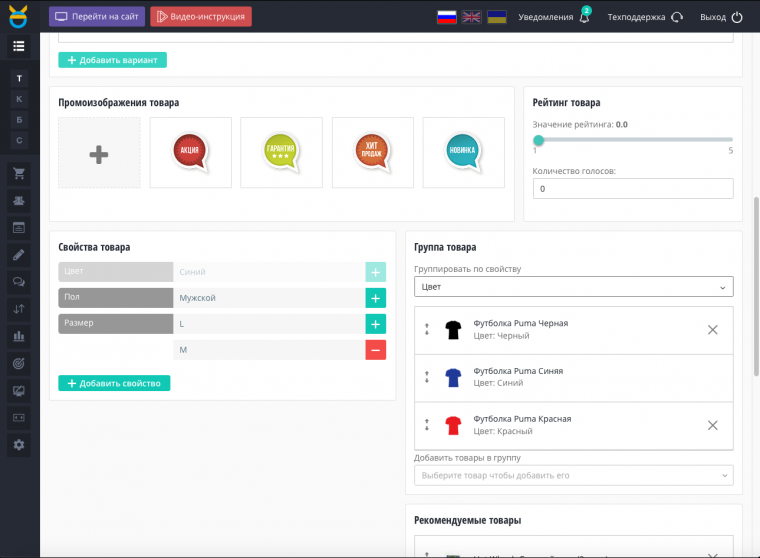
Task: Click the settings gear icon in sidebar
Action: click(x=18, y=444)
